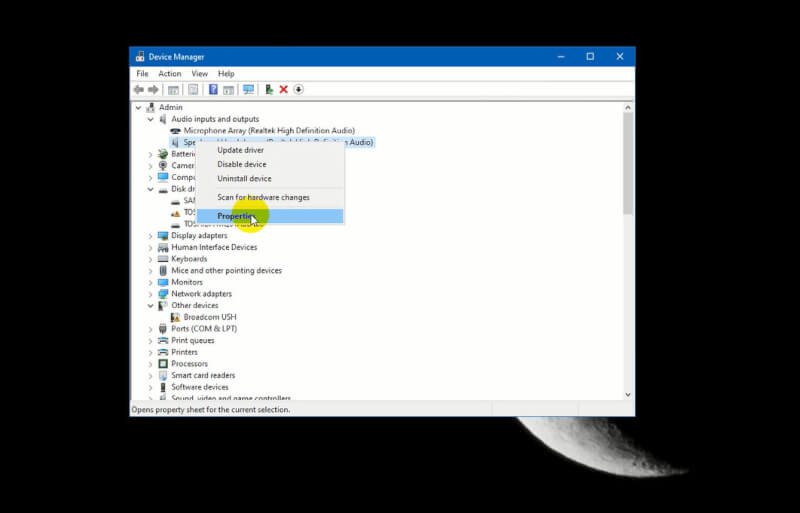The height and width of the screenshot is (513, 800).
Task: Click the green-arrow device toolbar icon
Action: (268, 90)
